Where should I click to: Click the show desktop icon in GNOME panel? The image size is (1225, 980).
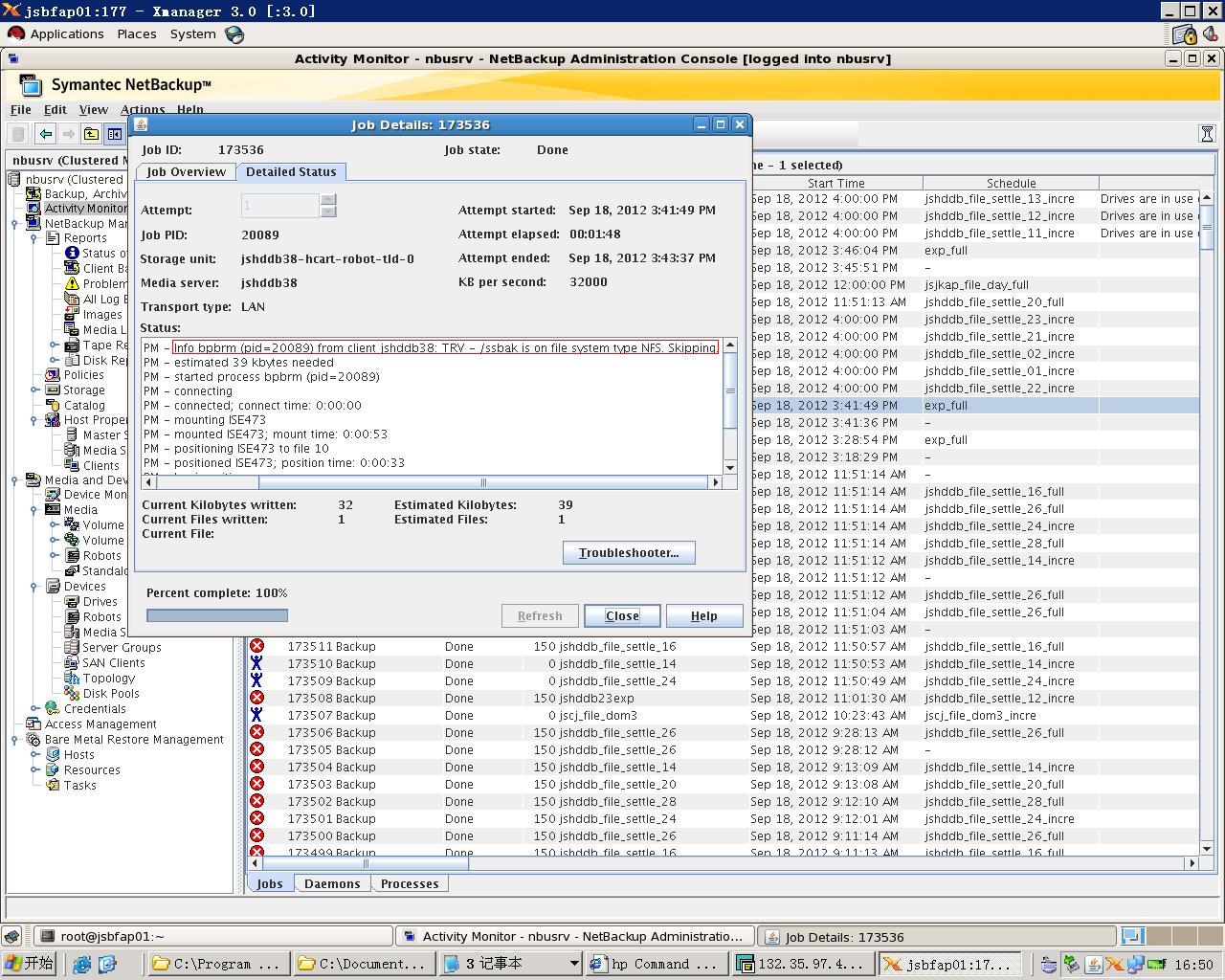point(11,936)
